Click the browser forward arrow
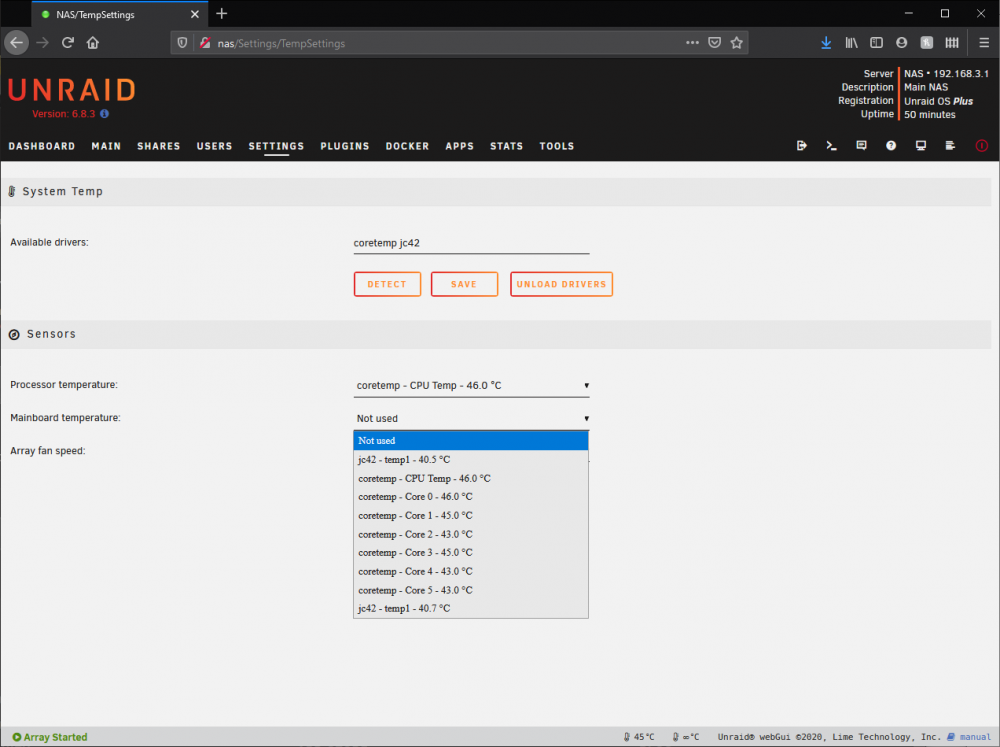The width and height of the screenshot is (1000, 747). click(43, 43)
